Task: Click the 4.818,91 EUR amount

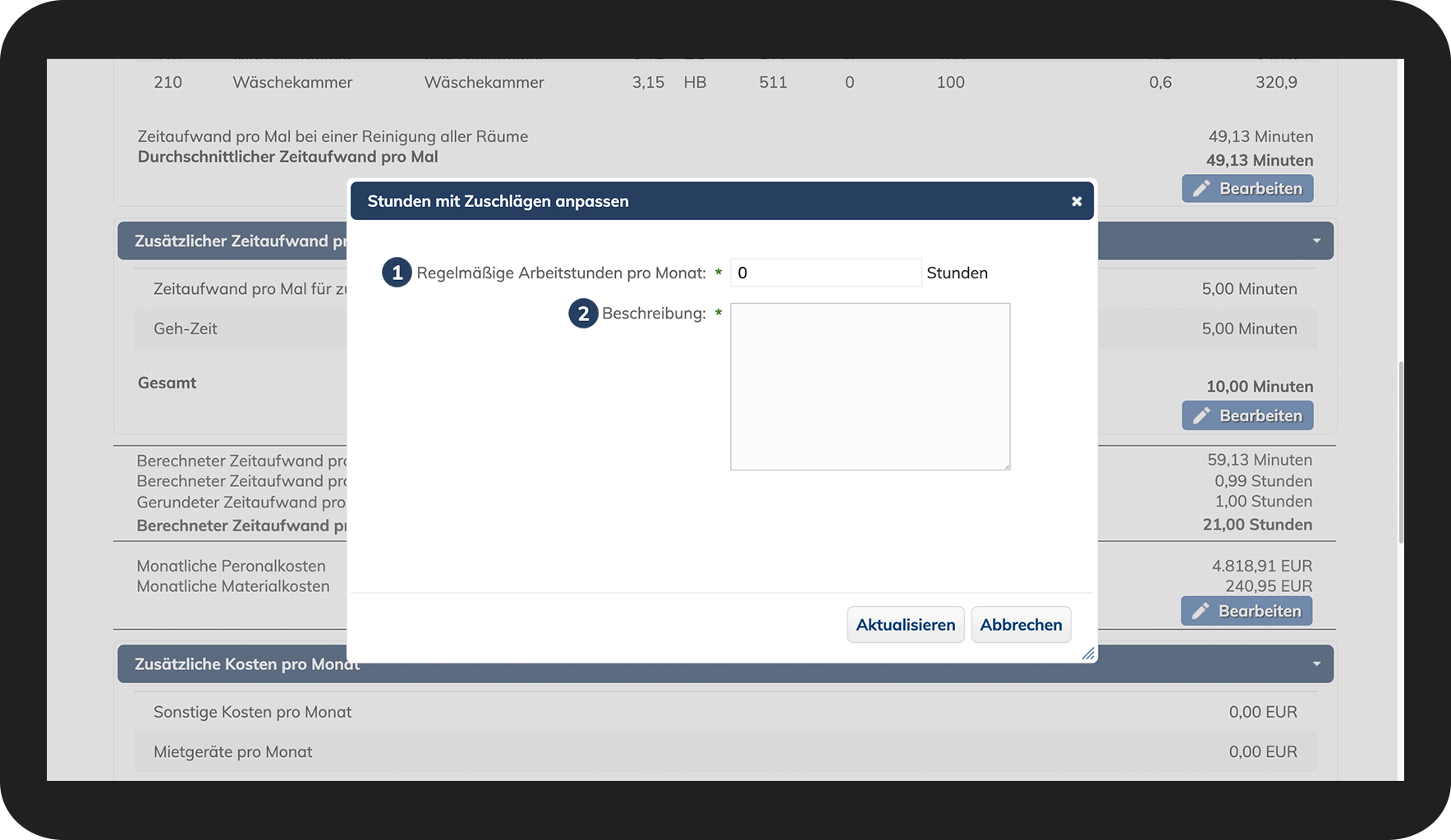Action: point(1262,566)
